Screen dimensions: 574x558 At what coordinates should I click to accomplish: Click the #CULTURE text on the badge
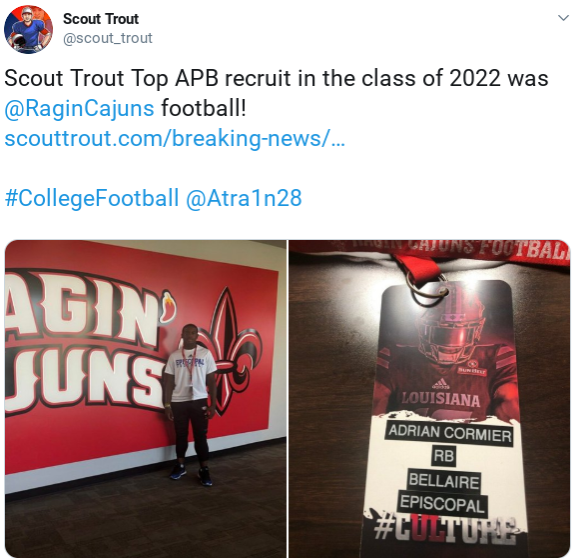pyautogui.click(x=445, y=530)
